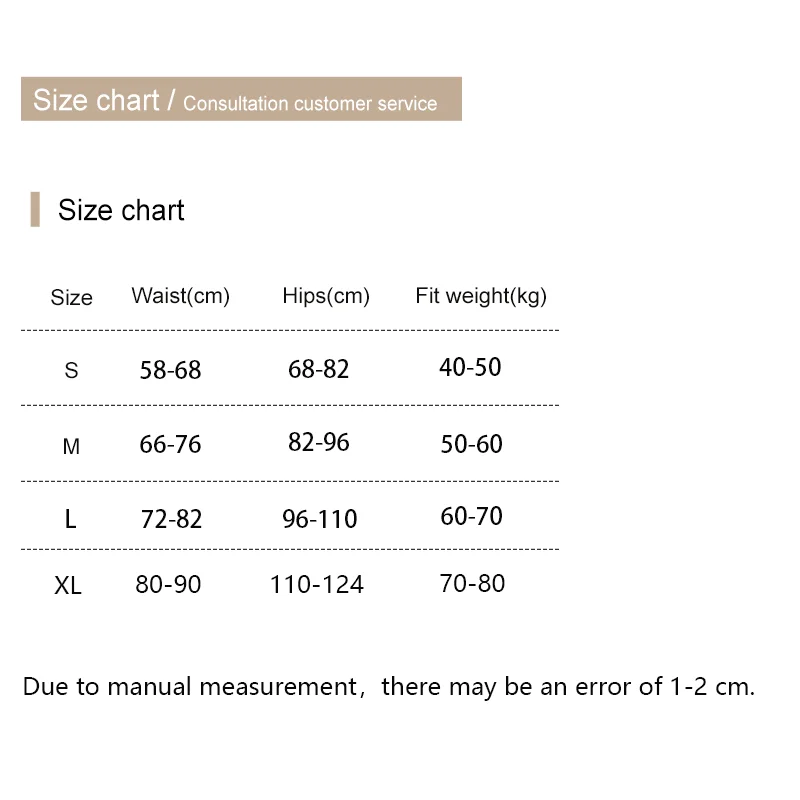Click the 80-90 waist value
Viewport: 800px width, 800px height.
(x=168, y=584)
